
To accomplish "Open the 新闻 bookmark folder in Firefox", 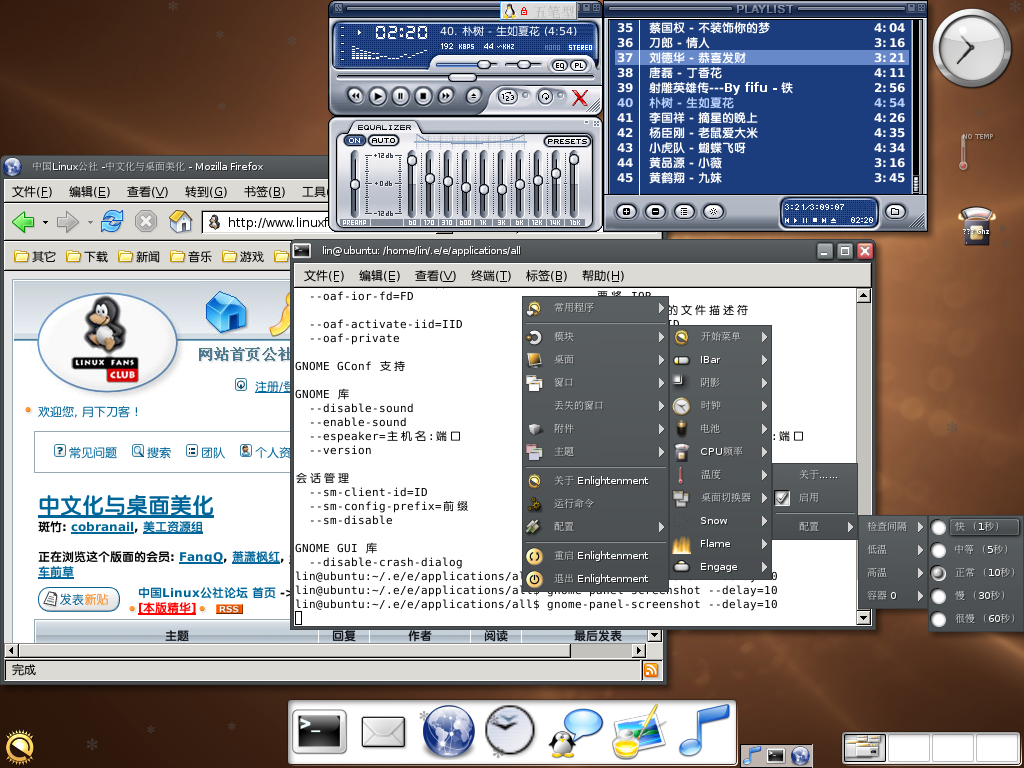I will pyautogui.click(x=139, y=257).
